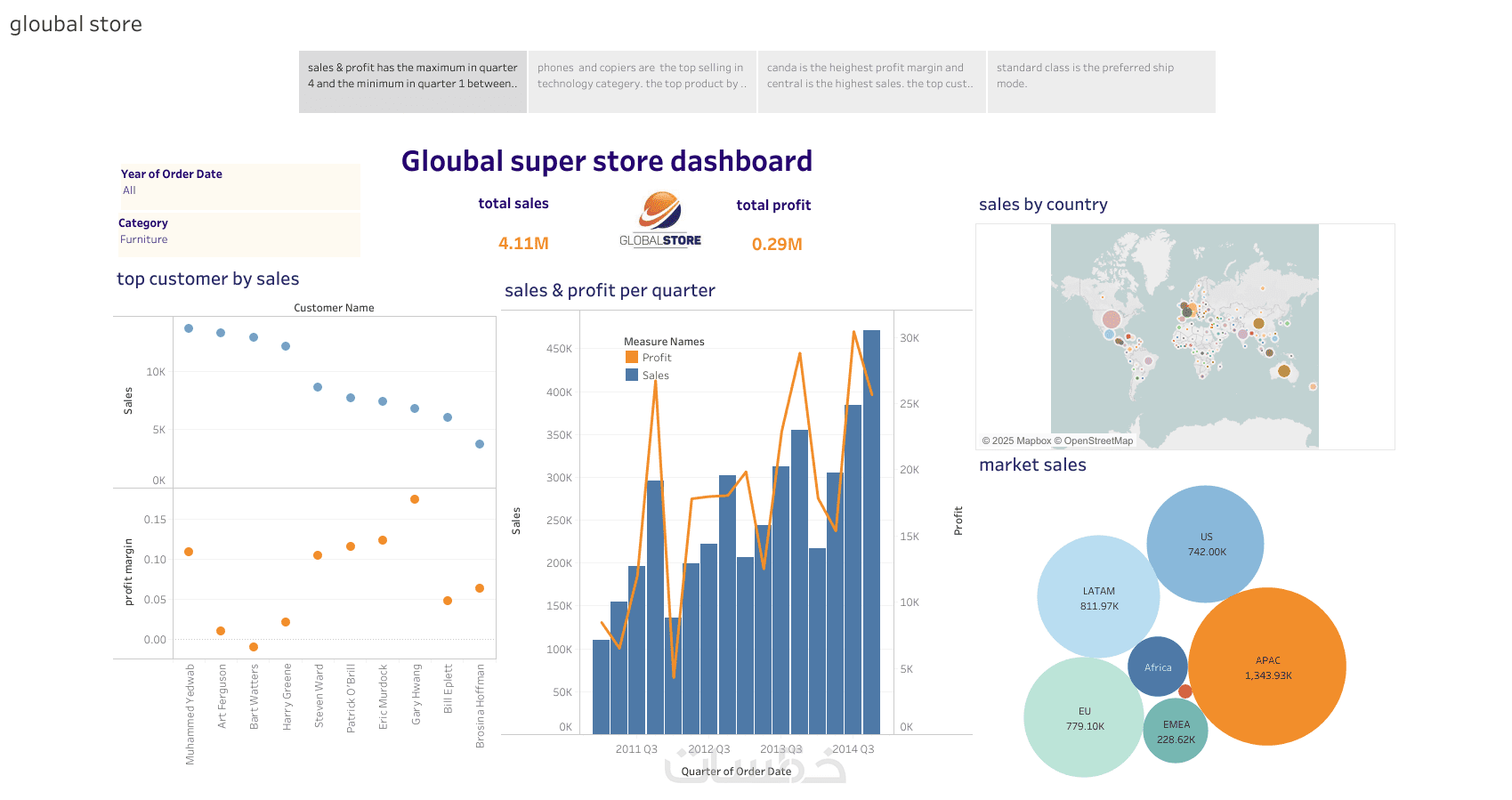Select the LATAM market bubble
The image size is (1512, 800).
click(x=1098, y=597)
